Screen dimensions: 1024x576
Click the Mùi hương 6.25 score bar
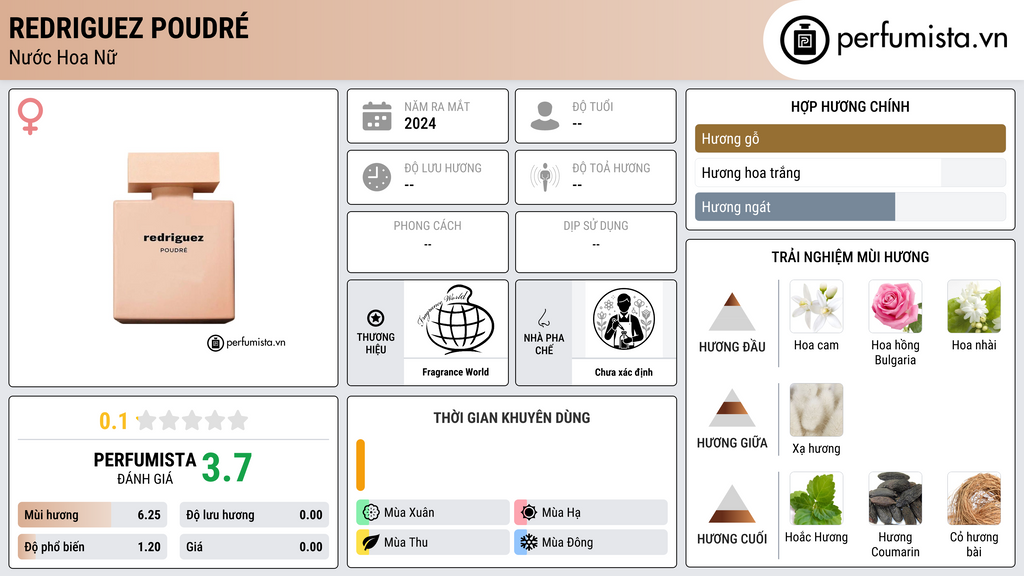coord(92,515)
